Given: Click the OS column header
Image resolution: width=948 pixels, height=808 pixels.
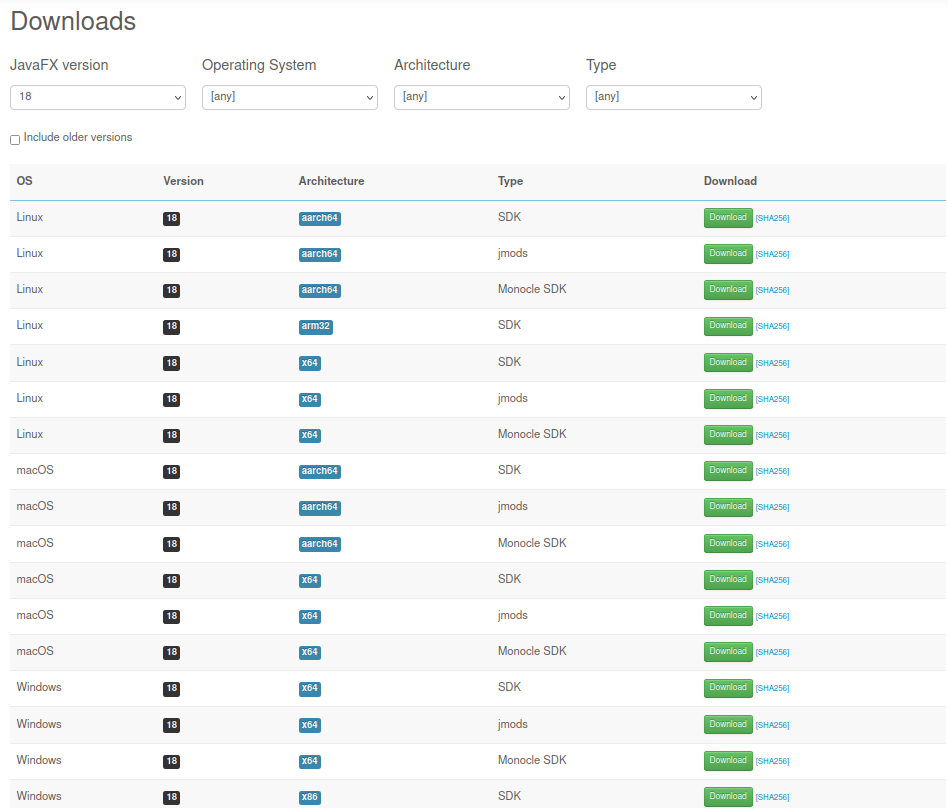Looking at the screenshot, I should coord(25,181).
